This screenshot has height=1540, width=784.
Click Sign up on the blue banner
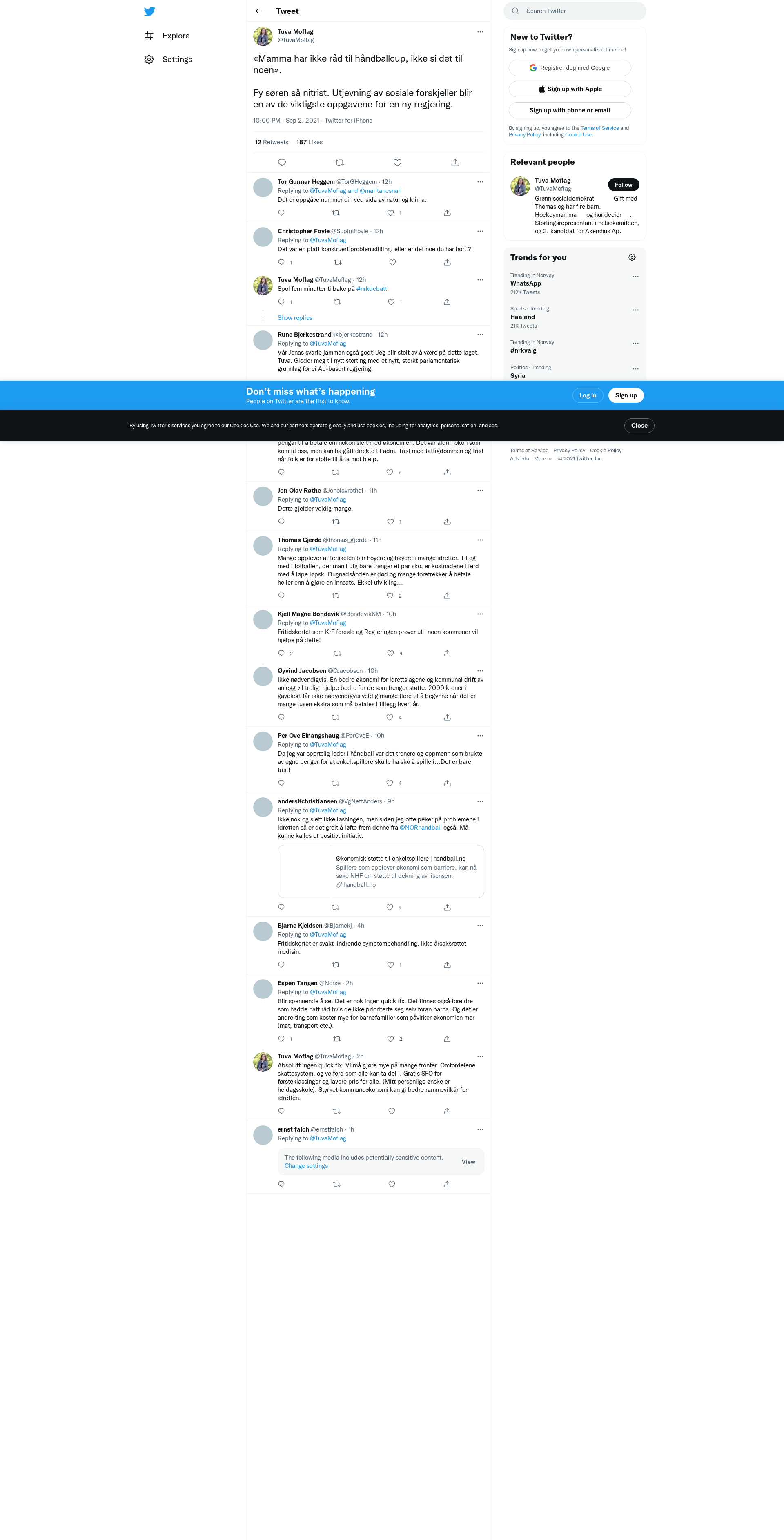(x=626, y=395)
